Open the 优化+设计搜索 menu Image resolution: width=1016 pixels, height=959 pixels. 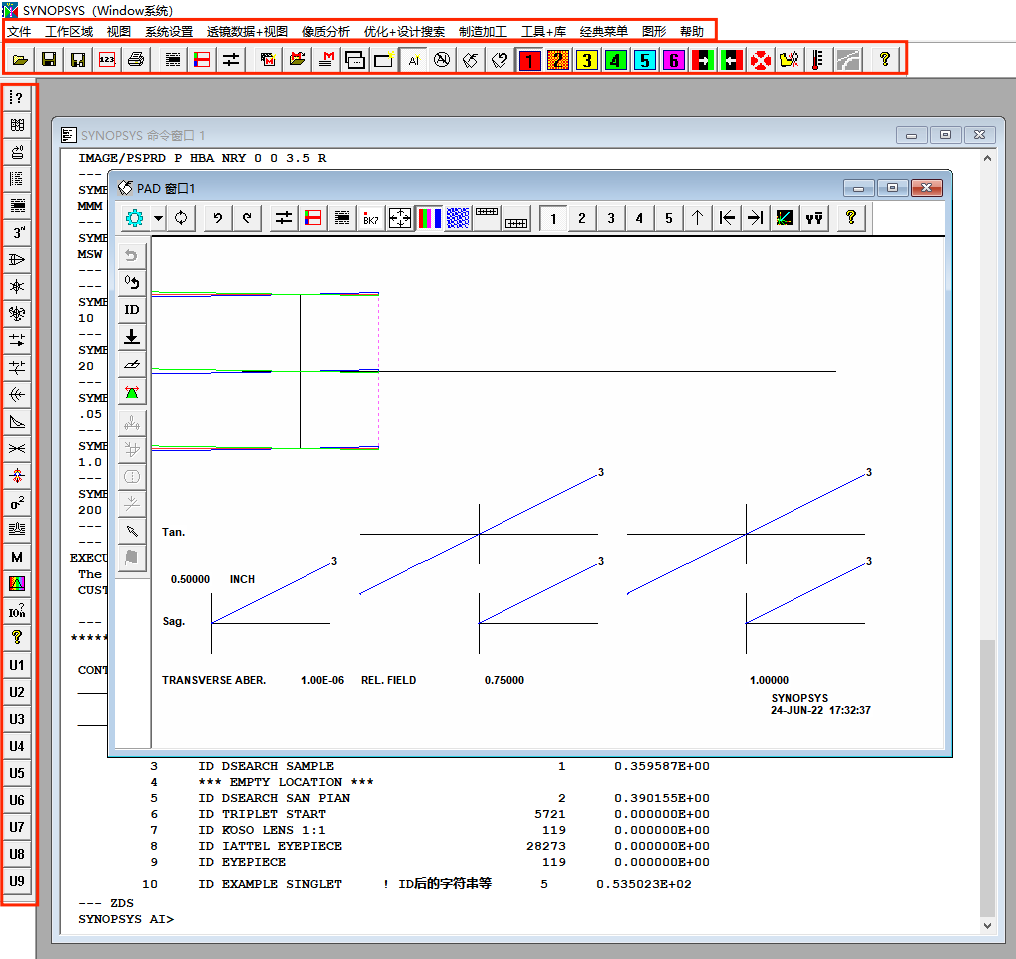[404, 31]
